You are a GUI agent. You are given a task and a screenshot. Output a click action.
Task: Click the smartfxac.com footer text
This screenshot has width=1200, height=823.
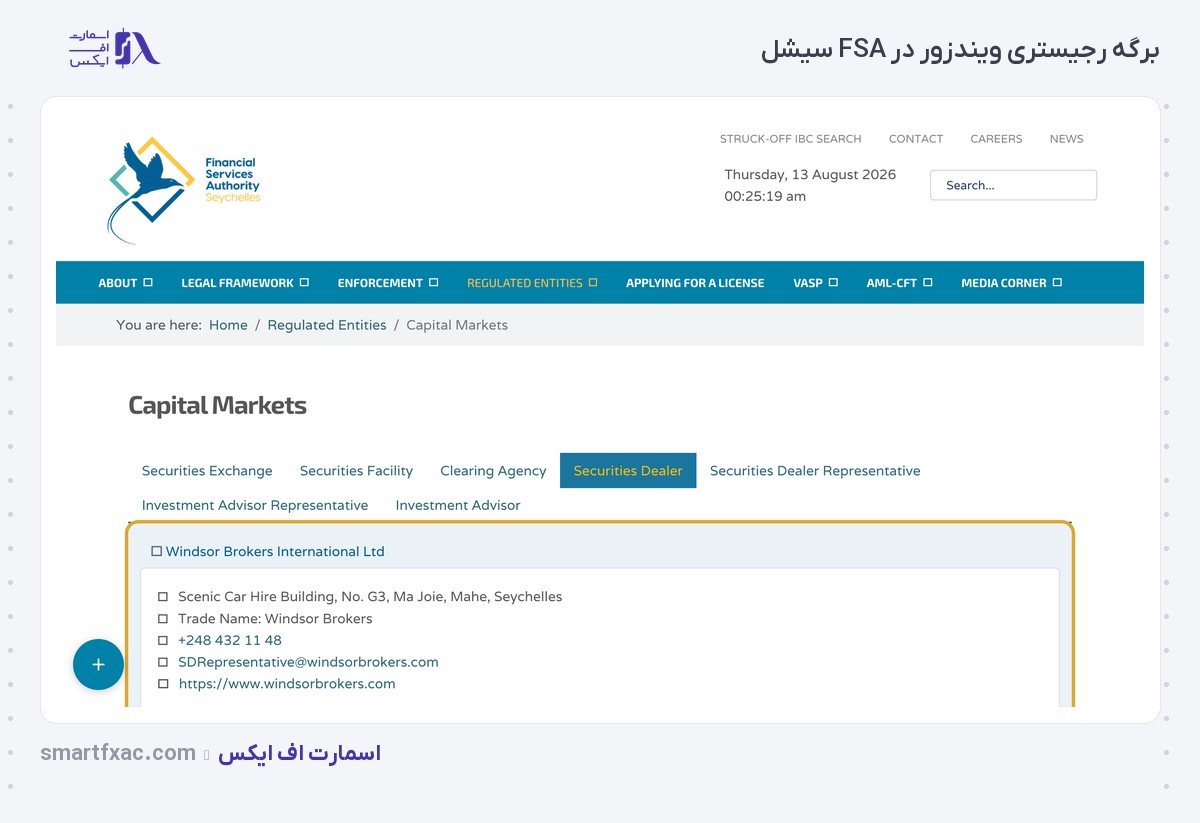[118, 753]
